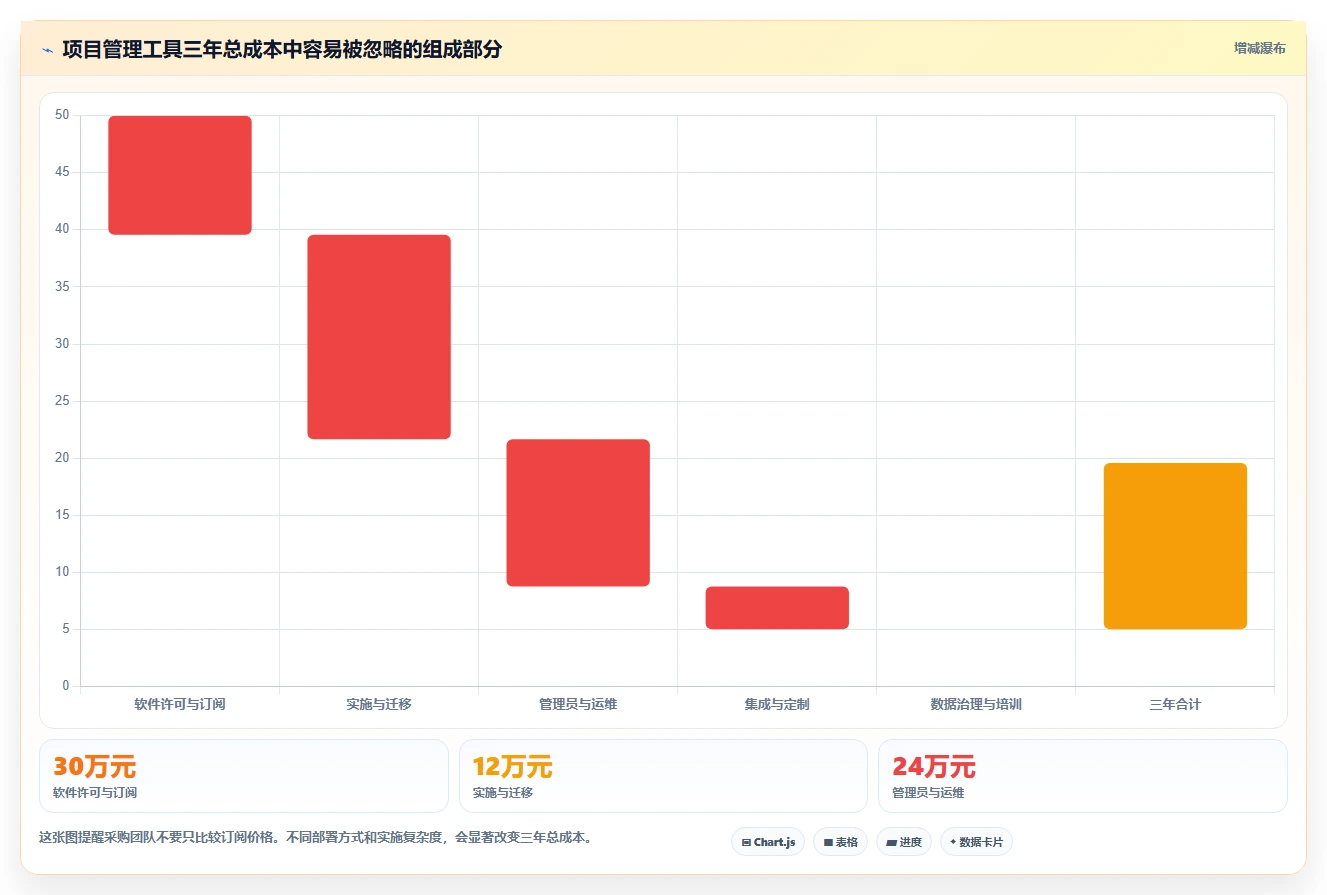Select the small red 集成与定制 bar
Screen dimensions: 1327x895
[777, 608]
